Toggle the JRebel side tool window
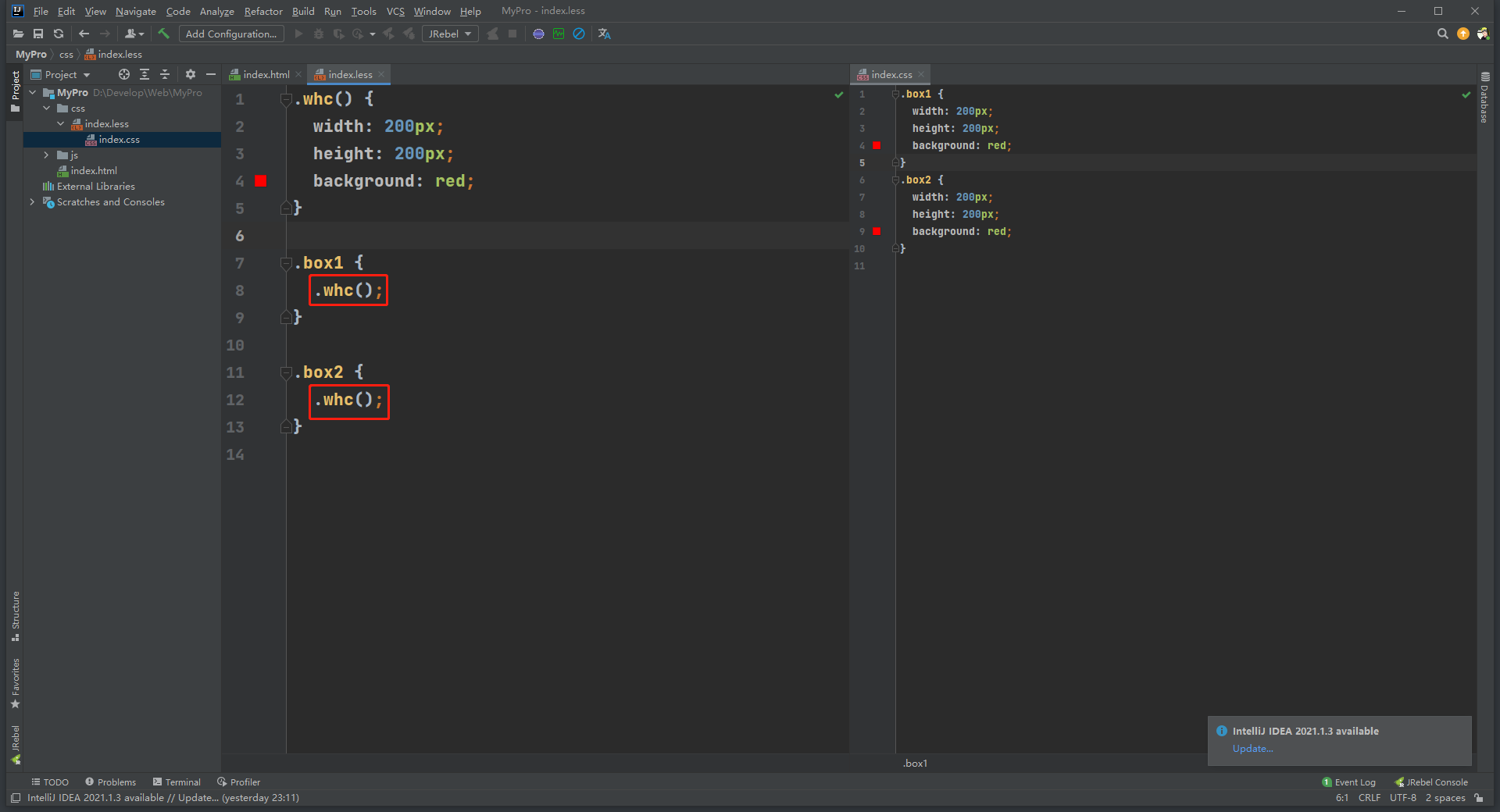The width and height of the screenshot is (1500, 812). coord(16,745)
